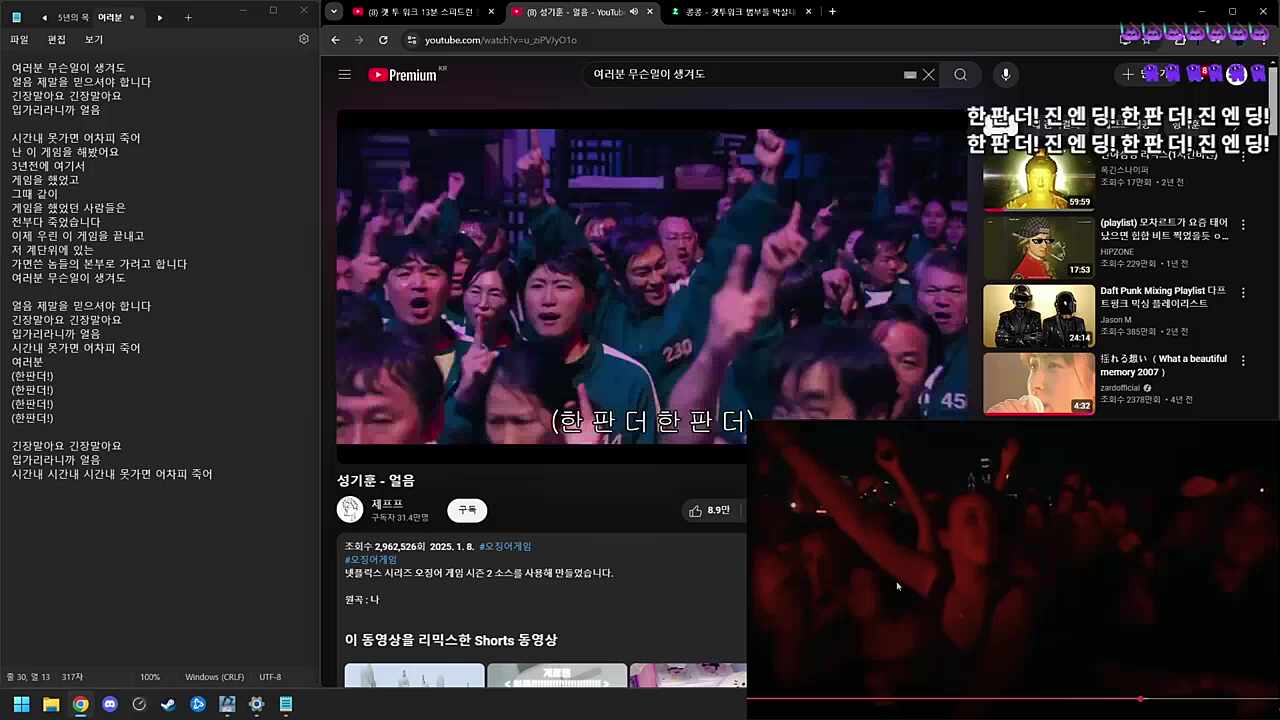Open Discord from taskbar
This screenshot has height=720, width=1280.
point(110,704)
